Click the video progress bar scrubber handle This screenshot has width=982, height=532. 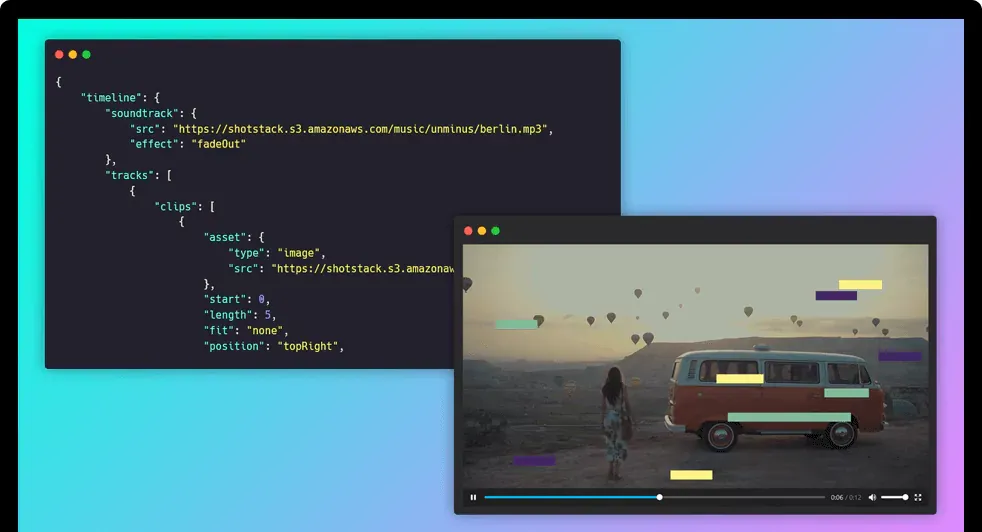click(659, 497)
